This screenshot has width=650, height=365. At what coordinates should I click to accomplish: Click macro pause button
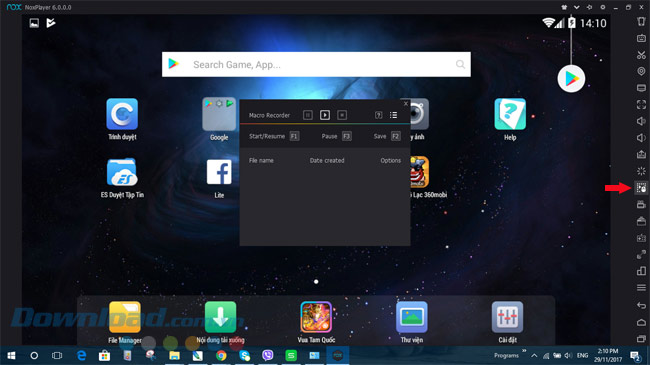pos(308,115)
